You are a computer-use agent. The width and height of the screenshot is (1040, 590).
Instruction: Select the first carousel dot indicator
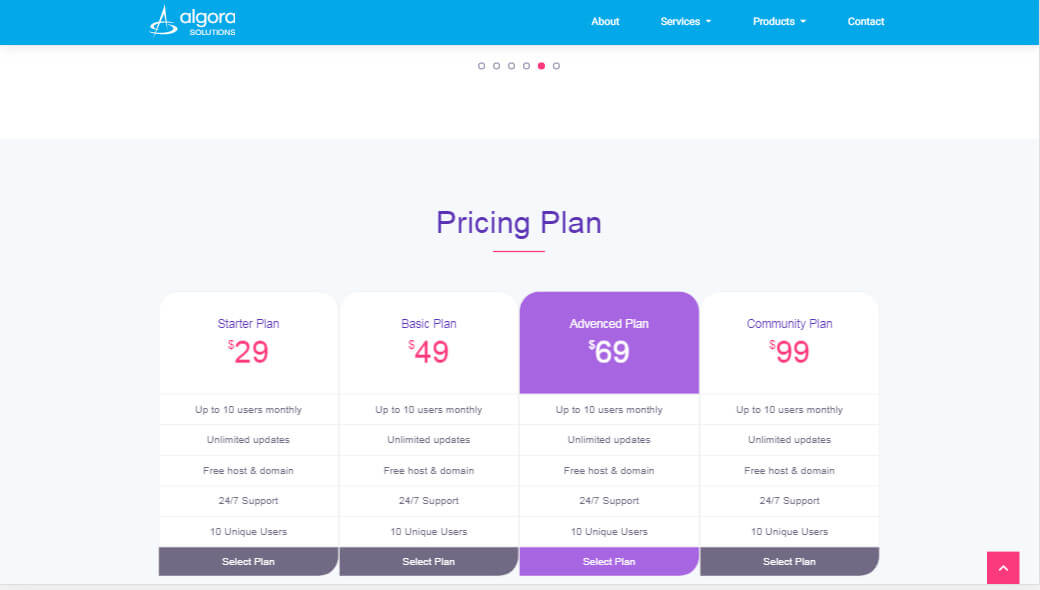(482, 66)
